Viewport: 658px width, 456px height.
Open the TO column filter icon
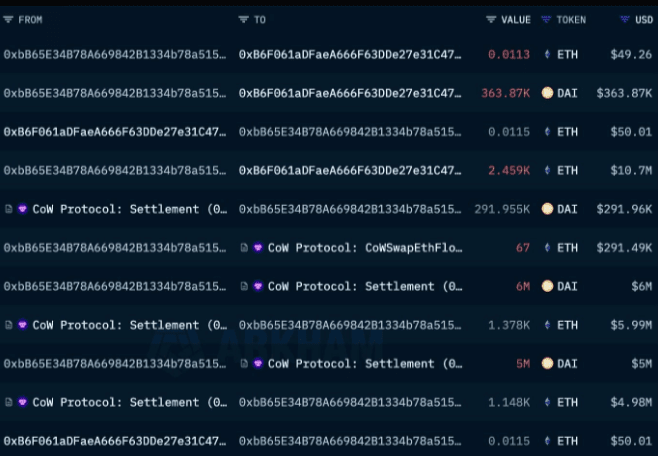pos(243,20)
